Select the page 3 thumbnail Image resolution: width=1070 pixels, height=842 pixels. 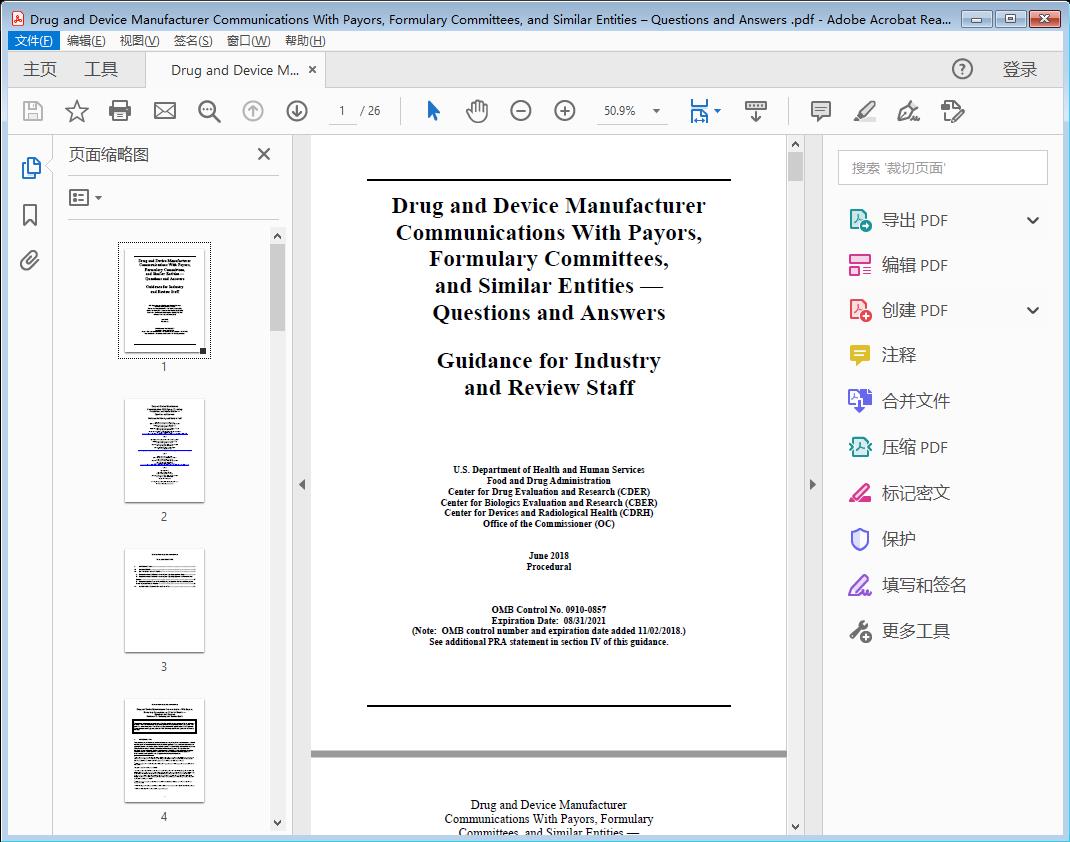163,600
